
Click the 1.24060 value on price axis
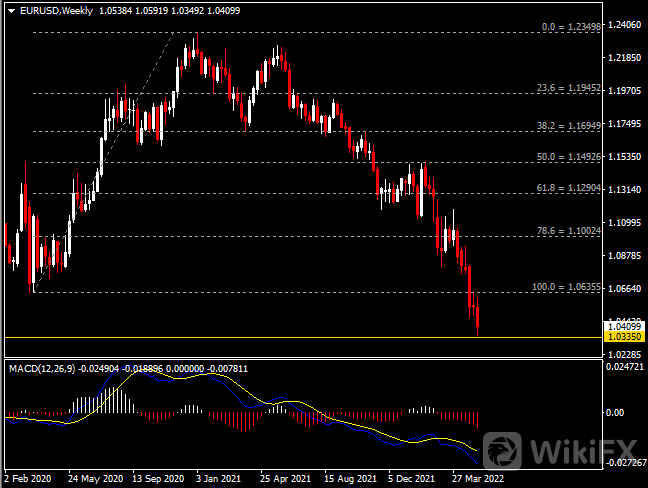tap(625, 25)
